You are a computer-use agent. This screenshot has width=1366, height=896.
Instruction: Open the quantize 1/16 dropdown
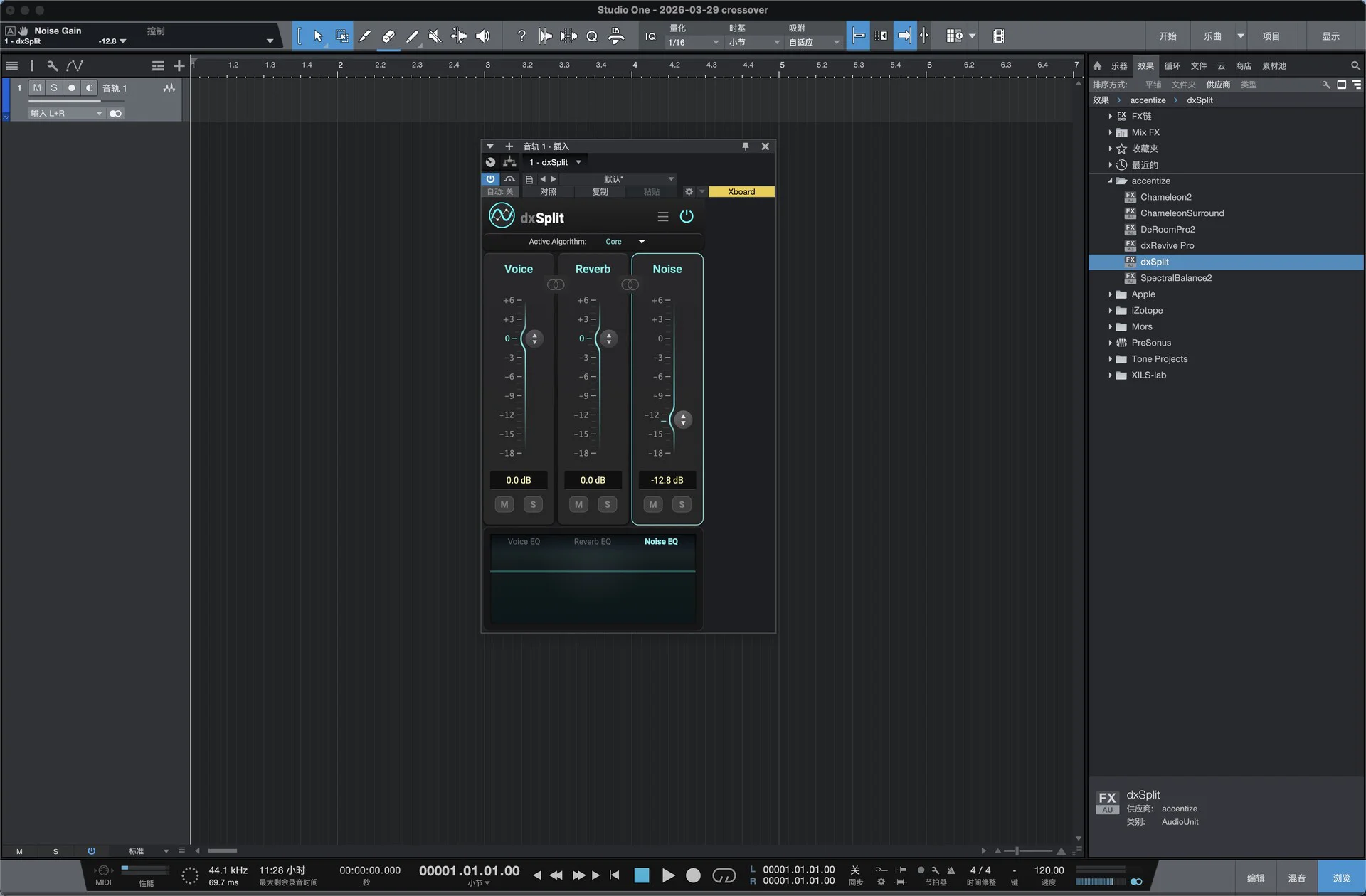[x=694, y=43]
